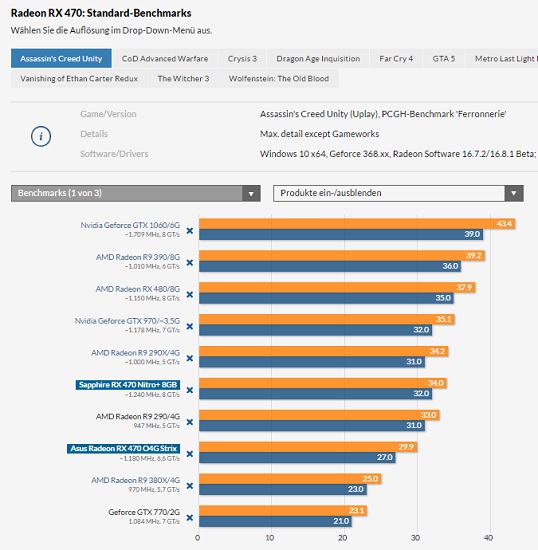Image resolution: width=538 pixels, height=550 pixels.
Task: Remove Geforce GTX 770/2G with its X
Action: point(190,518)
